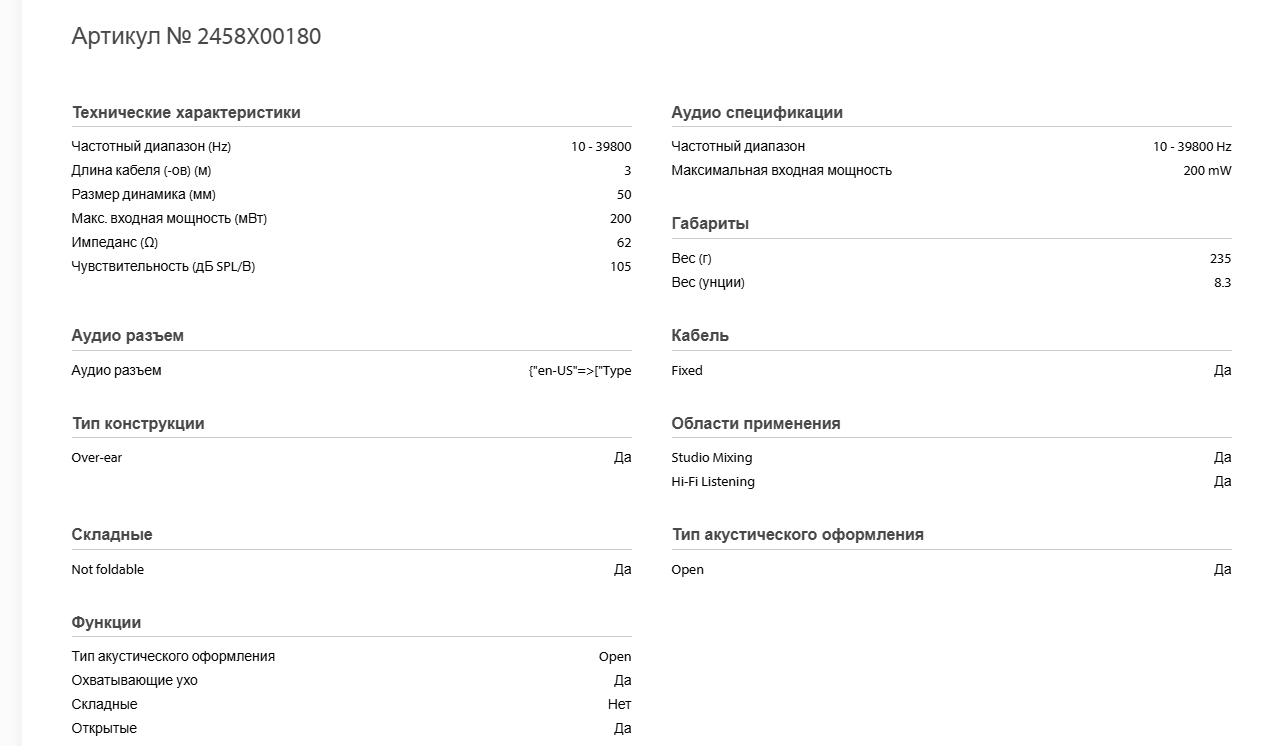Click the 'Аудио разъем' section heading
This screenshot has height=746, width=1270.
(x=128, y=336)
